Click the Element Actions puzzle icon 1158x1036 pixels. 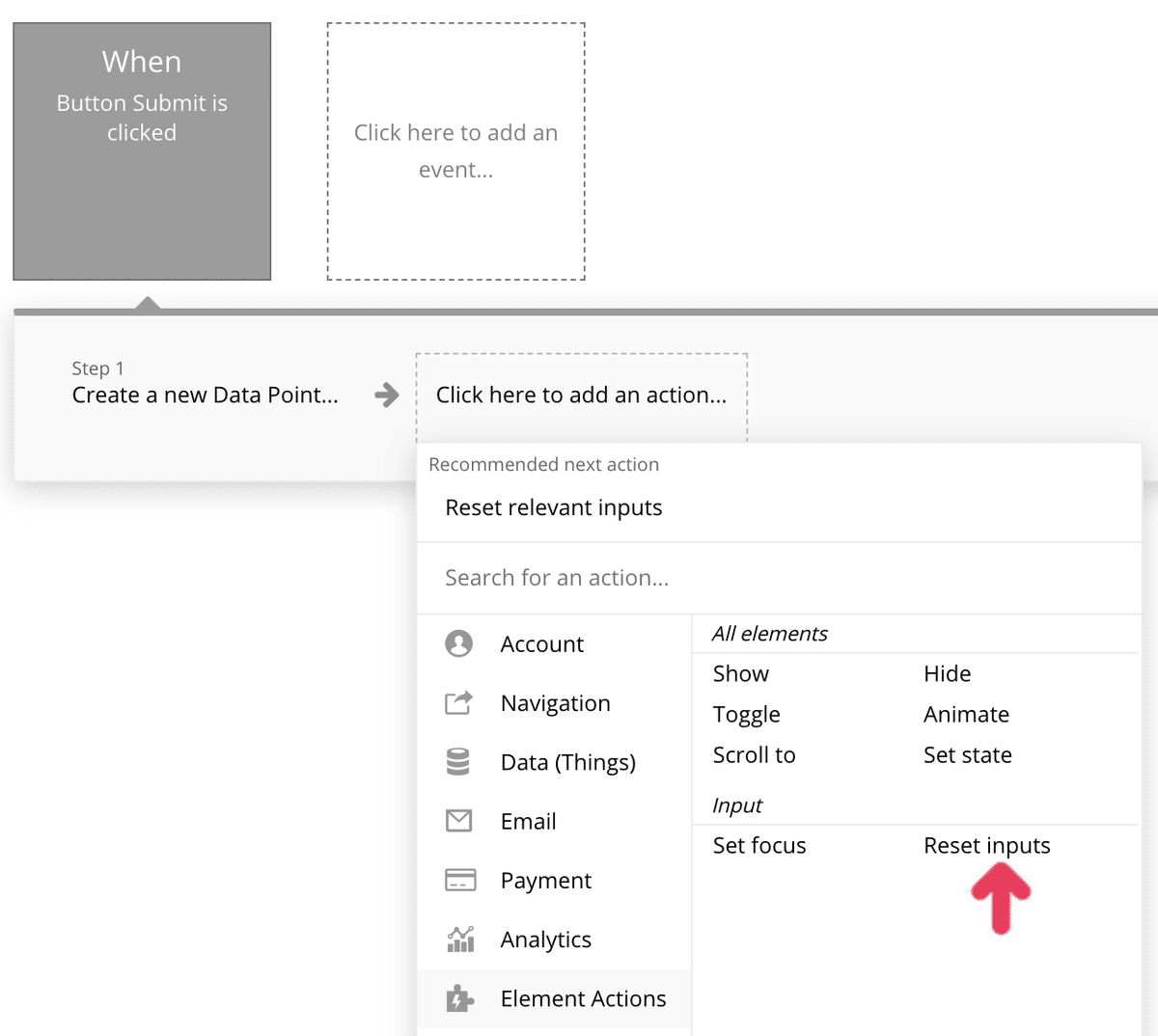tap(459, 998)
